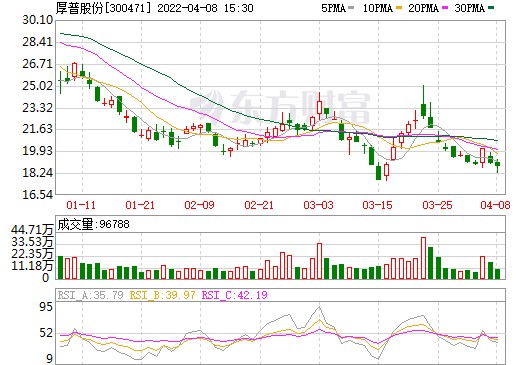This screenshot has width=520, height=365.
Task: Click price axis label 28.41
Action: pyautogui.click(x=38, y=42)
